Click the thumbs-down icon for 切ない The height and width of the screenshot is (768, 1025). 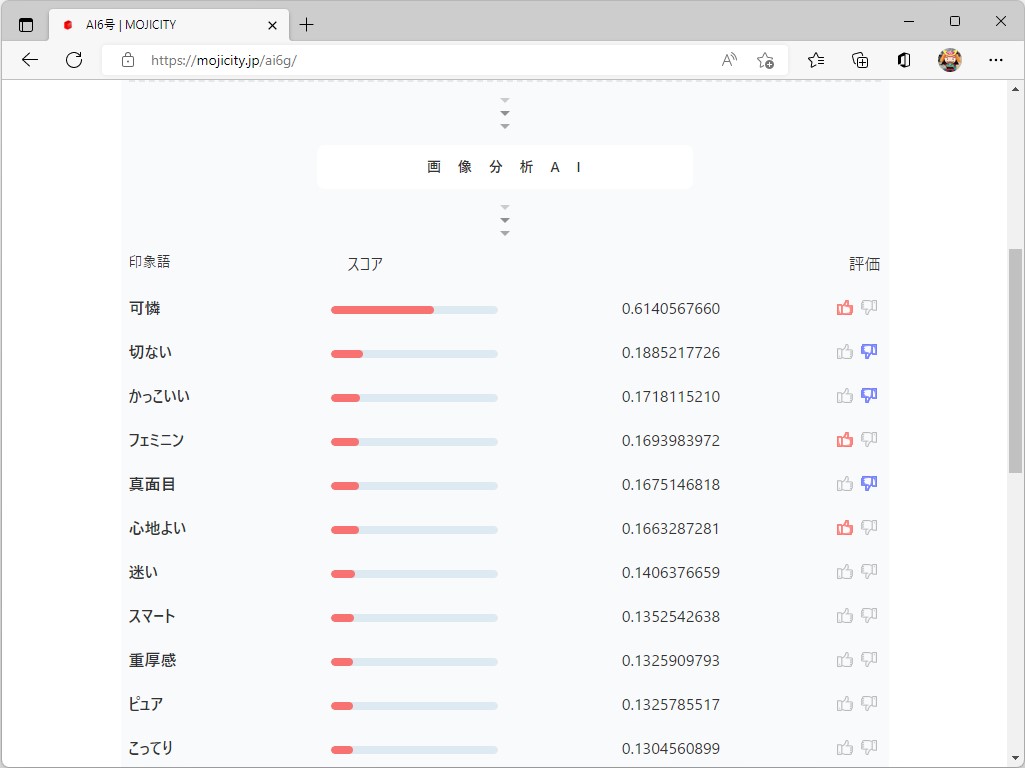pyautogui.click(x=868, y=351)
